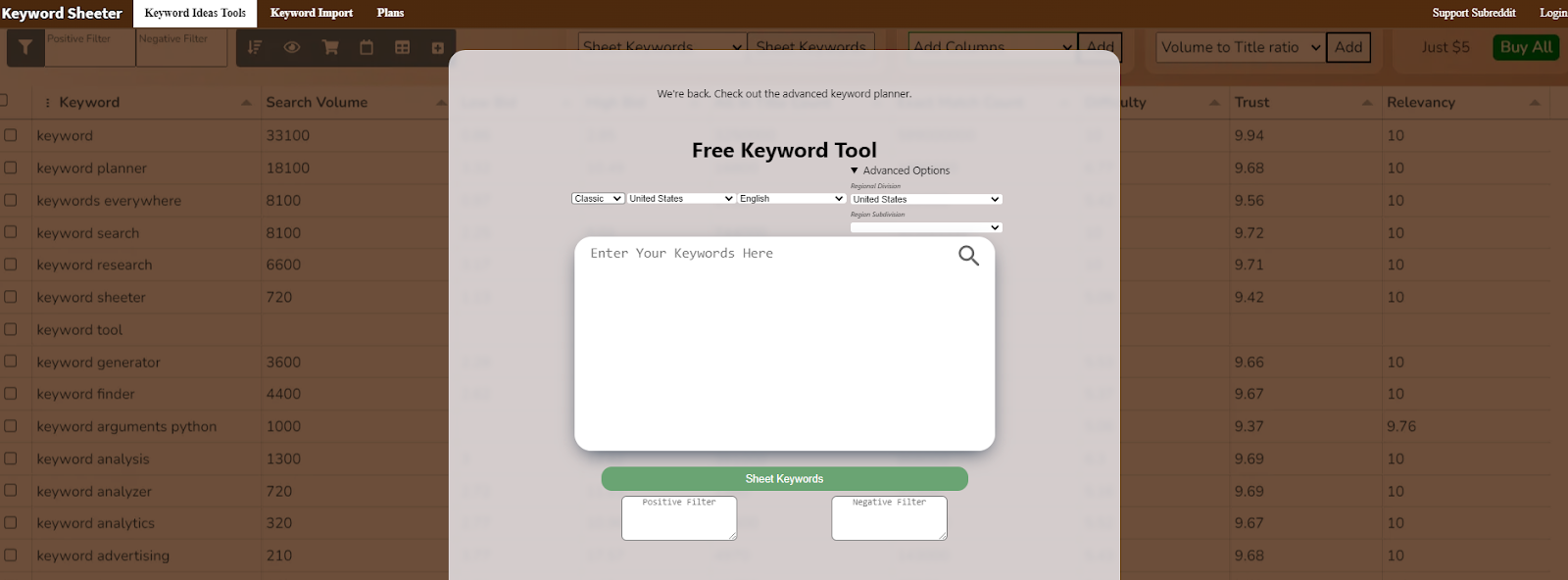Click the table grid icon

402,47
